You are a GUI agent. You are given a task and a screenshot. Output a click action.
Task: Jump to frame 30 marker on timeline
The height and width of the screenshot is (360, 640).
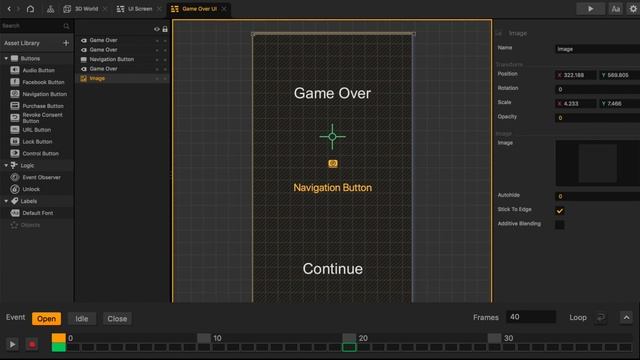[x=495, y=338]
